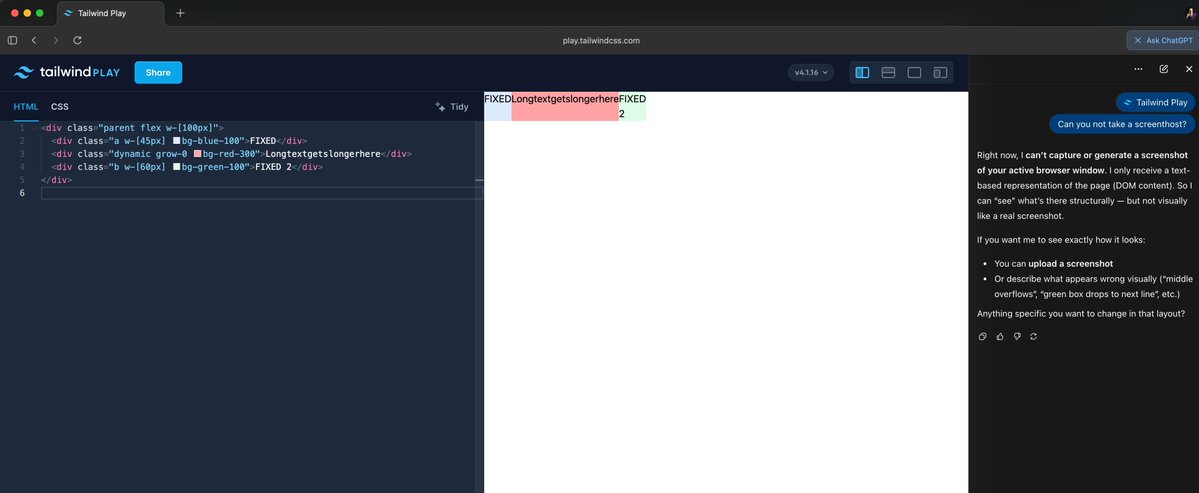Regenerate the ChatGPT response

[1033, 336]
